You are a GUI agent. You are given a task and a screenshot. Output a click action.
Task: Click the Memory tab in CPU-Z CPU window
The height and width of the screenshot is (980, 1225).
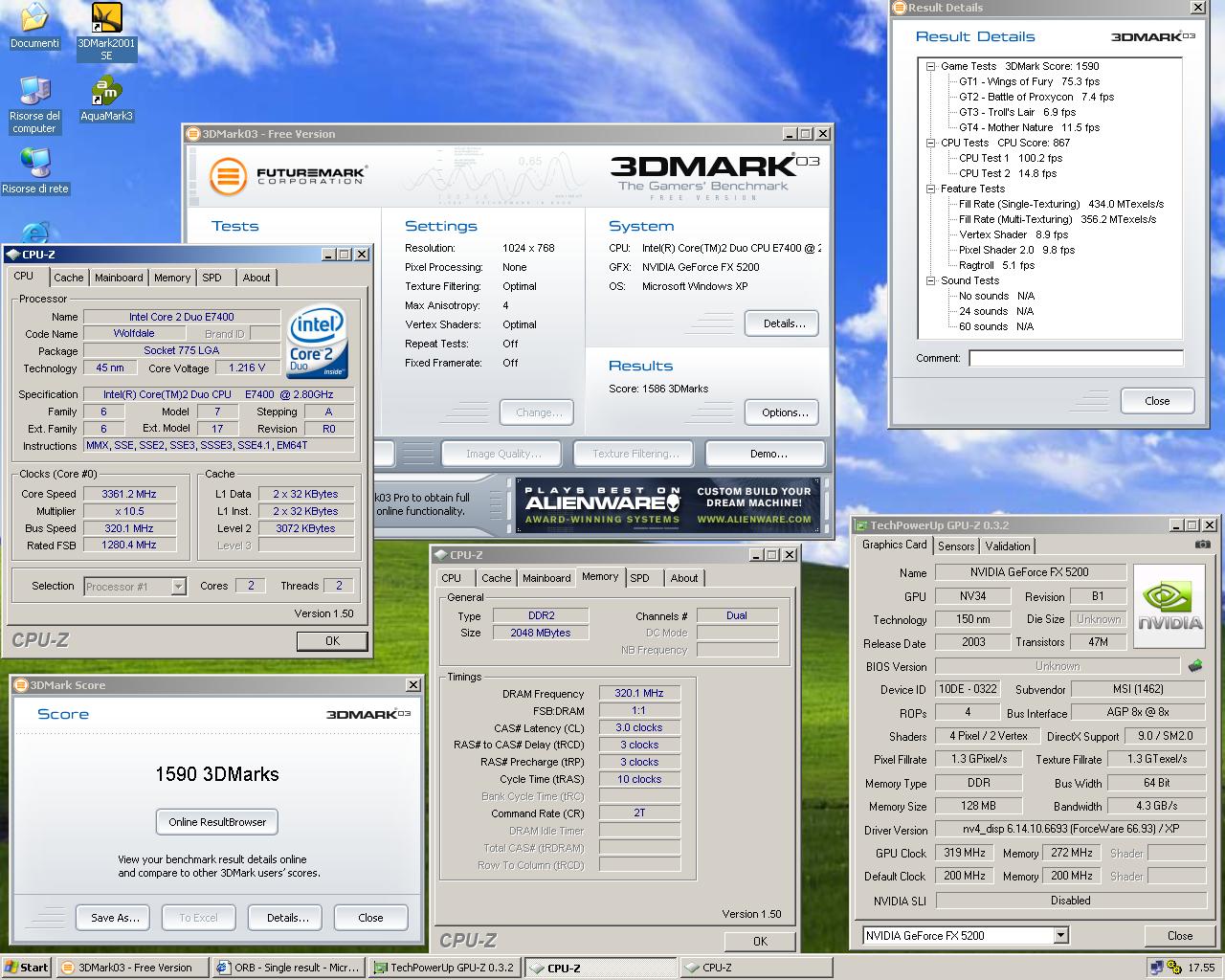click(x=172, y=278)
